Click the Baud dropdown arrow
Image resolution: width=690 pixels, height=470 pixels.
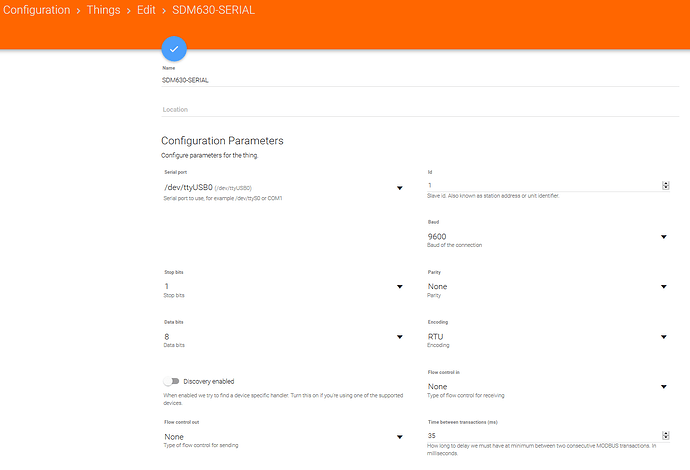pos(663,237)
